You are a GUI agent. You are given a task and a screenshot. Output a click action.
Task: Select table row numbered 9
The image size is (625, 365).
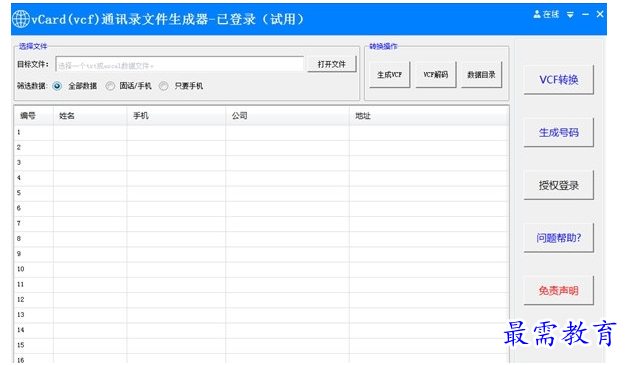pyautogui.click(x=261, y=254)
